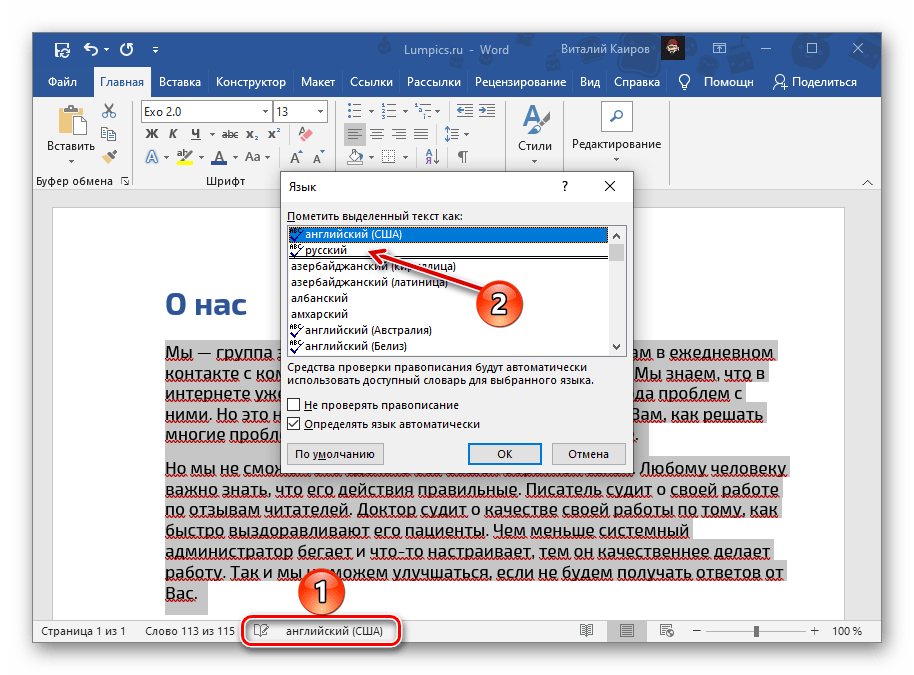Apply superscript formatting
The width and height of the screenshot is (914, 675).
point(274,134)
